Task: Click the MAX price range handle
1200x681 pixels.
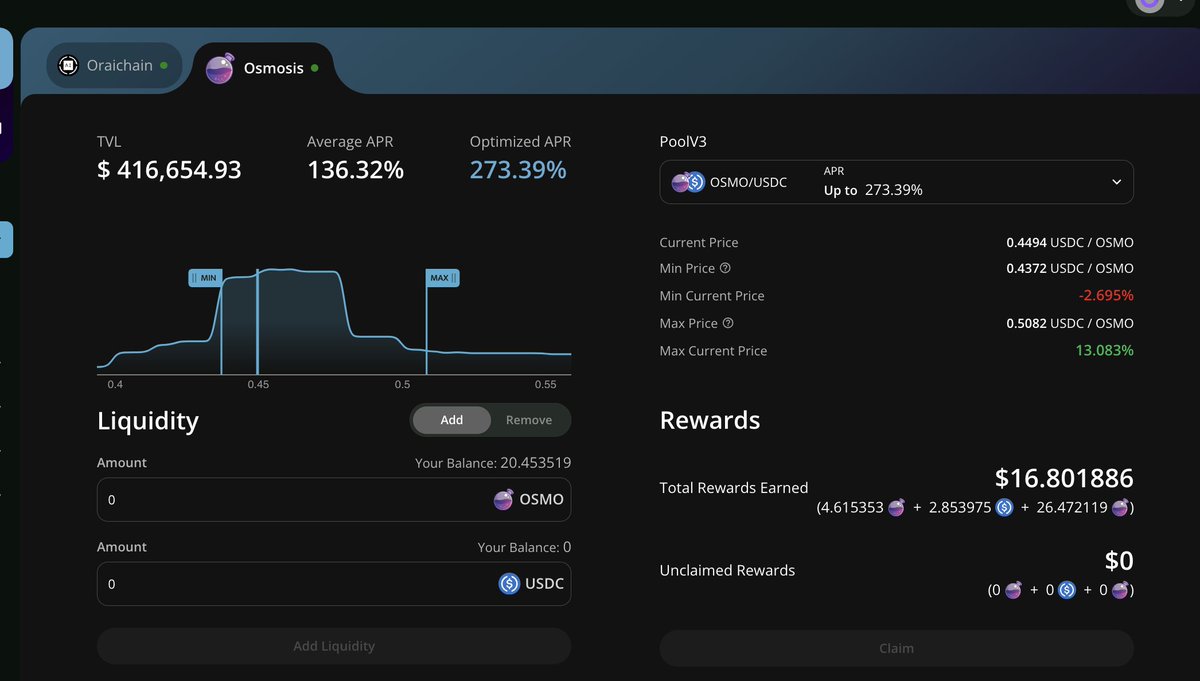Action: pyautogui.click(x=442, y=277)
